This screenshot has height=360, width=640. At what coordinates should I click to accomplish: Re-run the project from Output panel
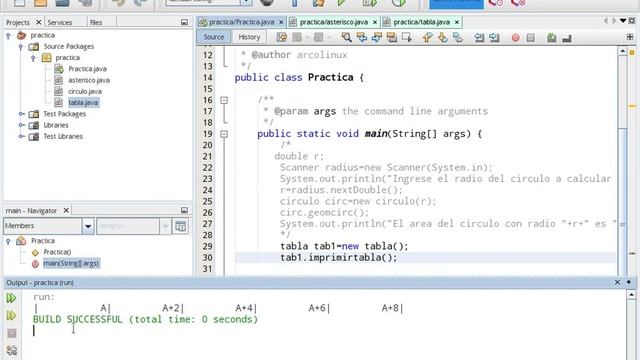click(11, 298)
